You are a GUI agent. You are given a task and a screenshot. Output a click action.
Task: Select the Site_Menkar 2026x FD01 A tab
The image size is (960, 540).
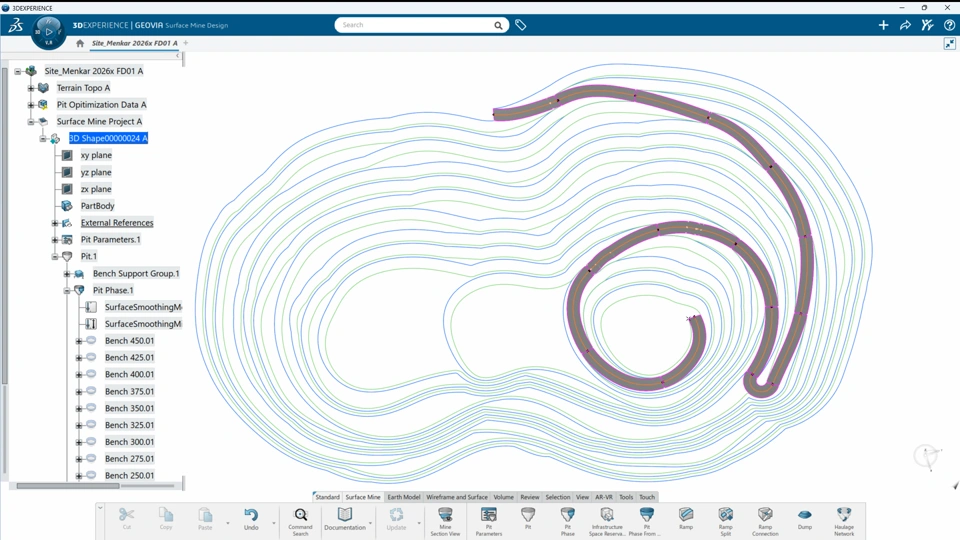134,43
